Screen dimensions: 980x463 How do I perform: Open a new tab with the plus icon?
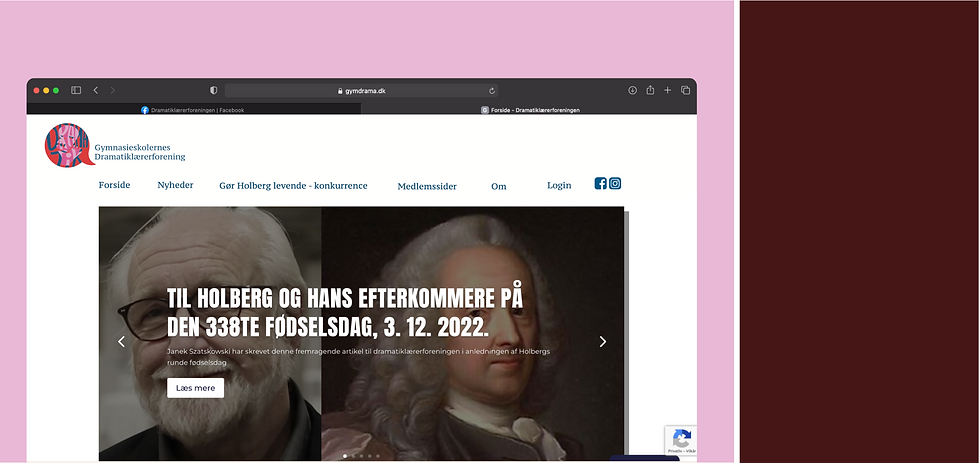tap(668, 91)
